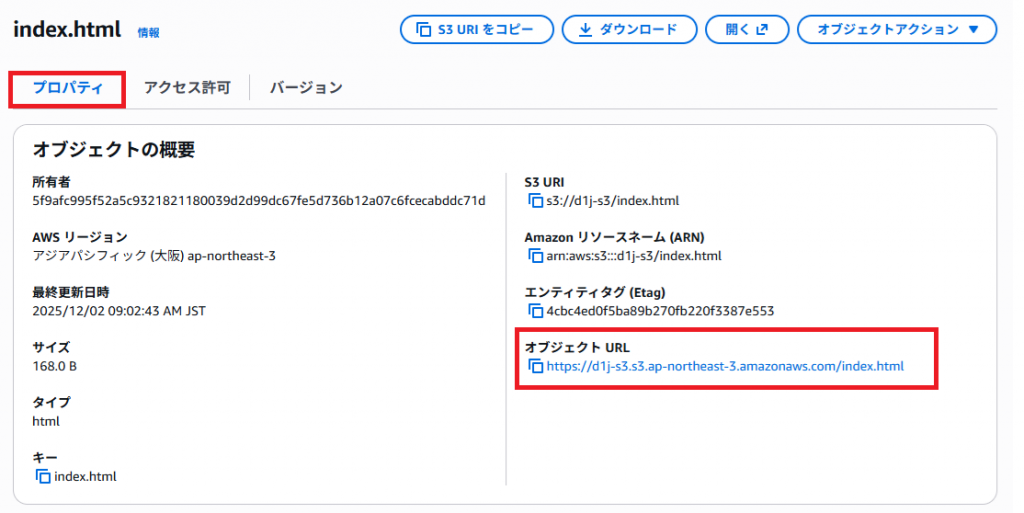The height and width of the screenshot is (513, 1024).
Task: Click the copy icon next to the object URL
Action: coord(535,366)
